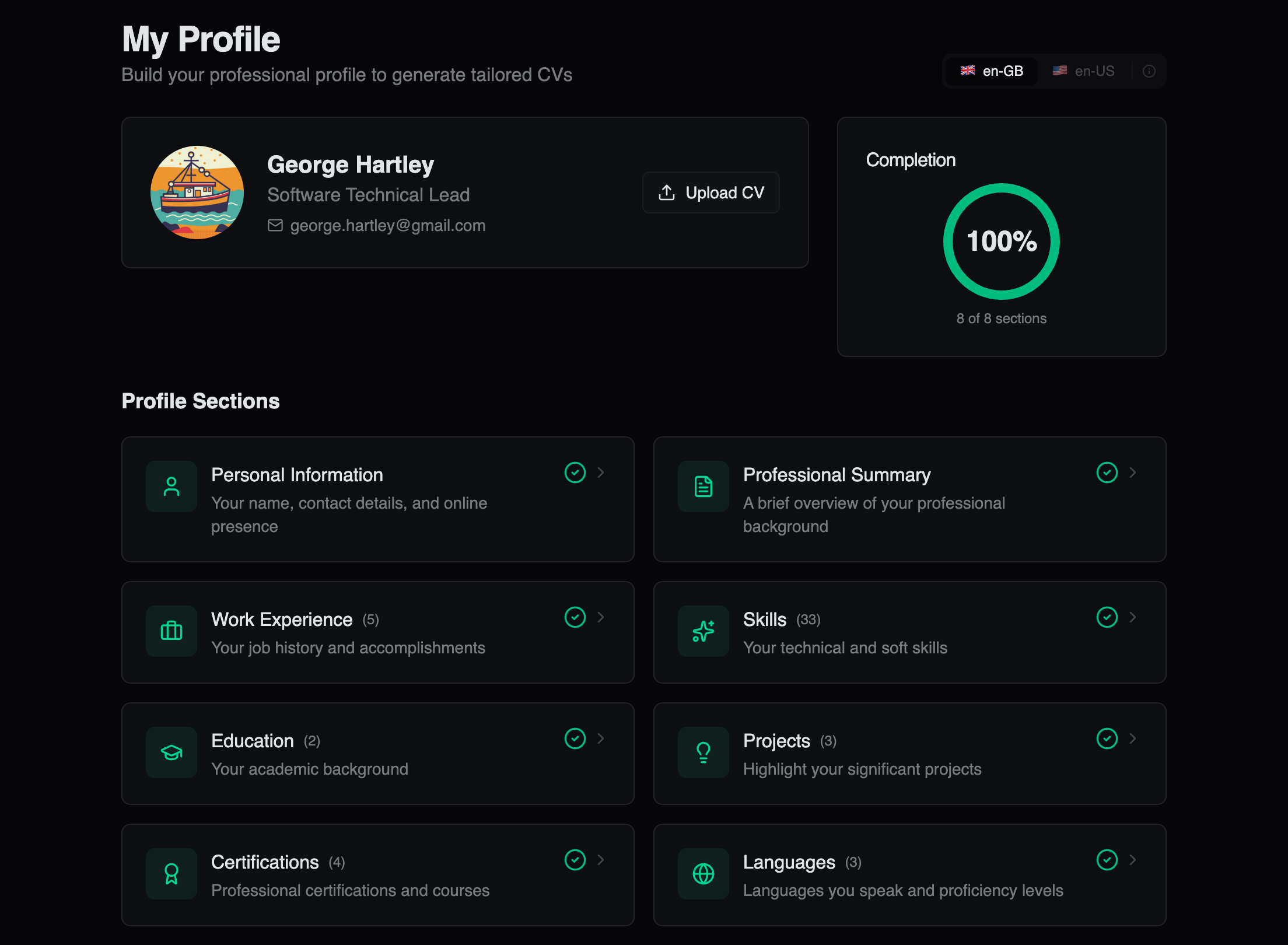Expand Personal Information with its chevron

601,473
